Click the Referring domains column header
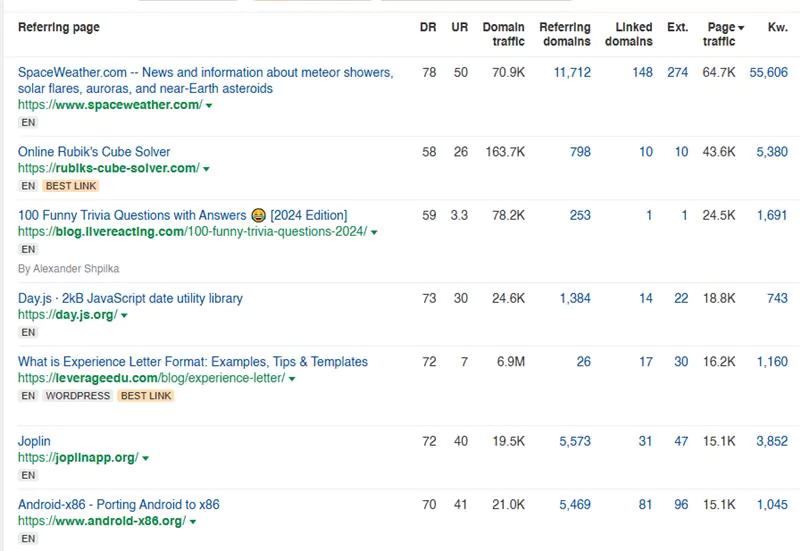800x551 pixels. (565, 34)
